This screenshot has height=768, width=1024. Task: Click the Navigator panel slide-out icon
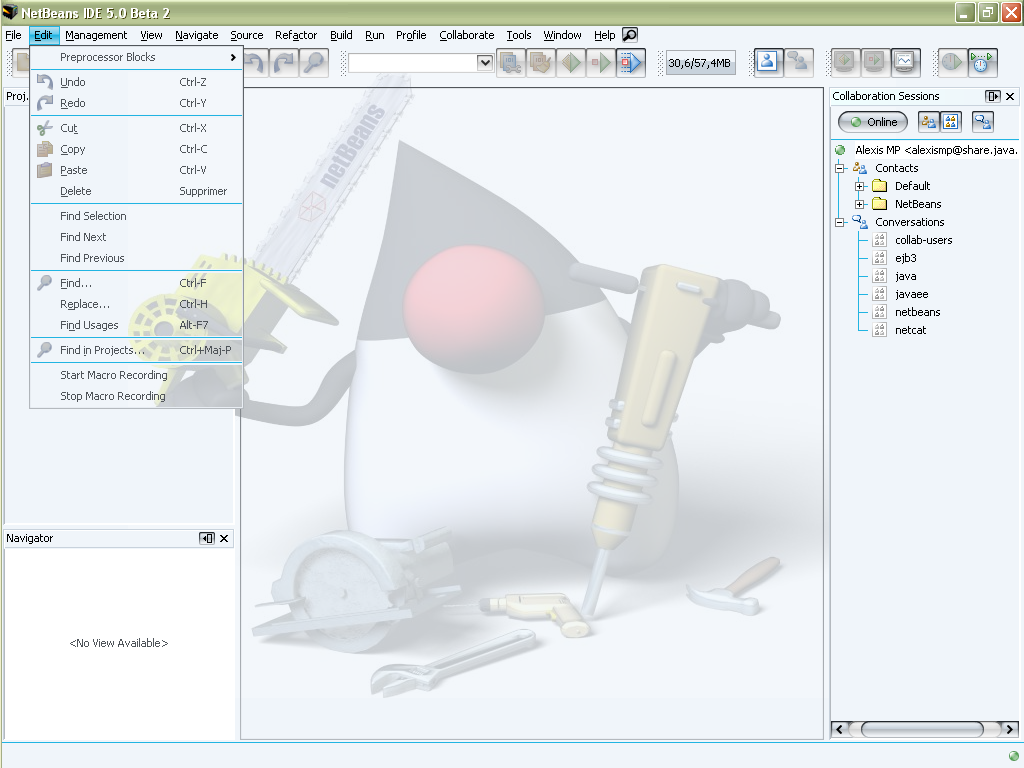[x=206, y=538]
